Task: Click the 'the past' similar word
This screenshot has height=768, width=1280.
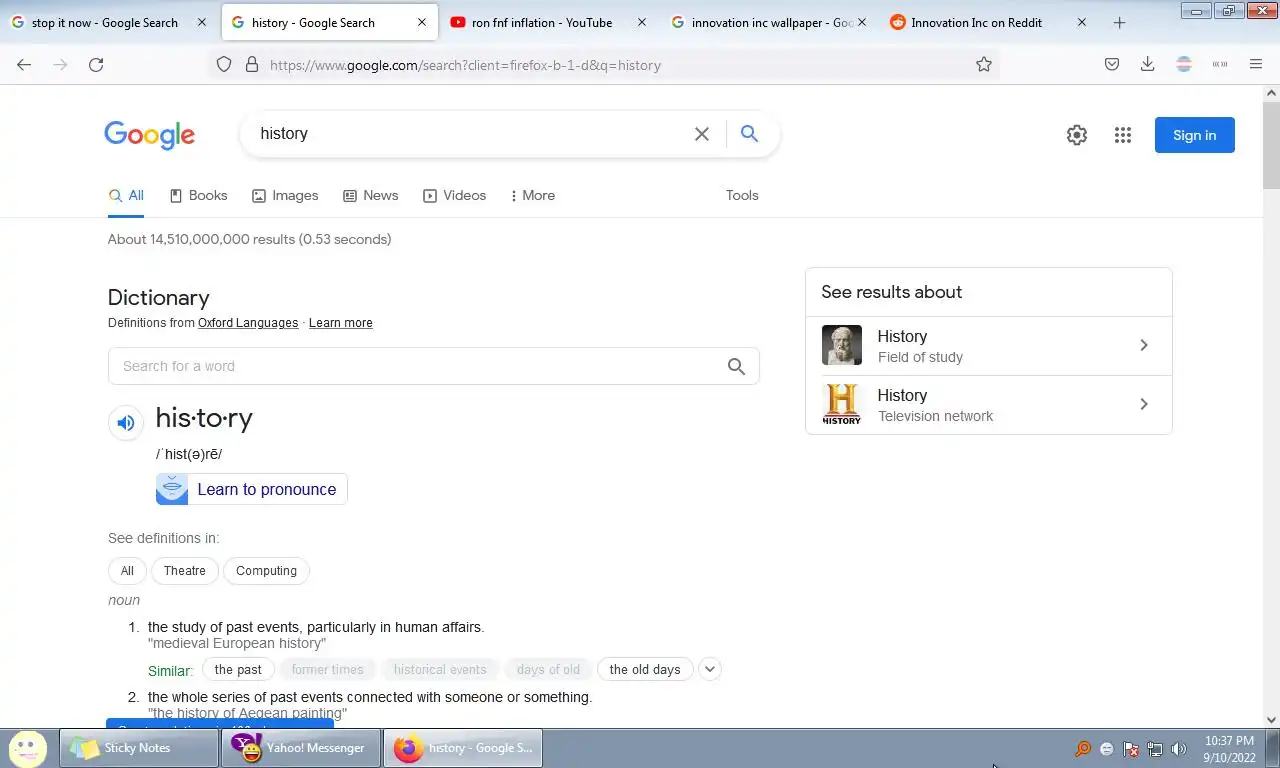Action: [x=238, y=669]
